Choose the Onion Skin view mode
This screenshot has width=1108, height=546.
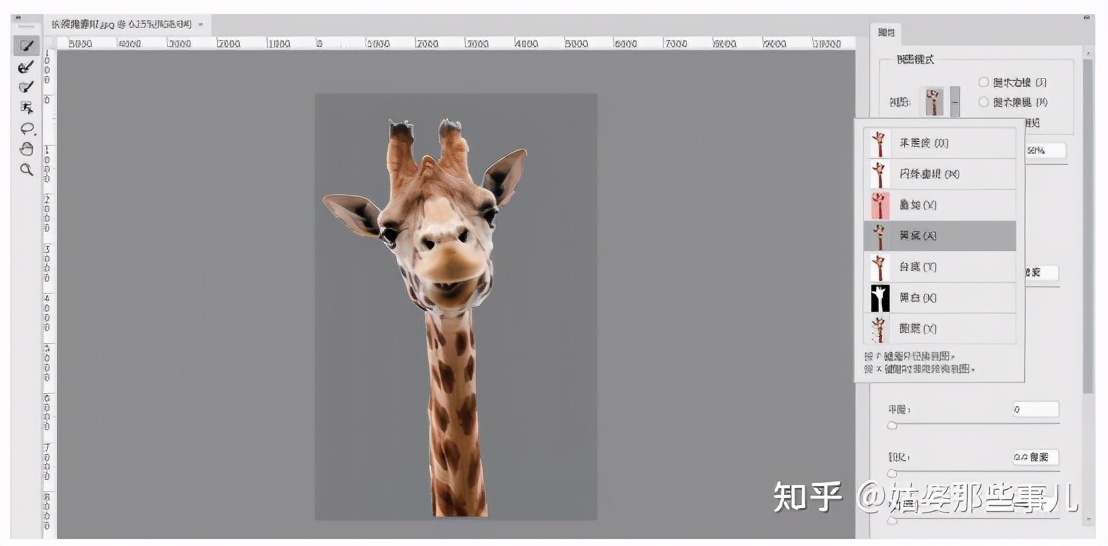[940, 143]
